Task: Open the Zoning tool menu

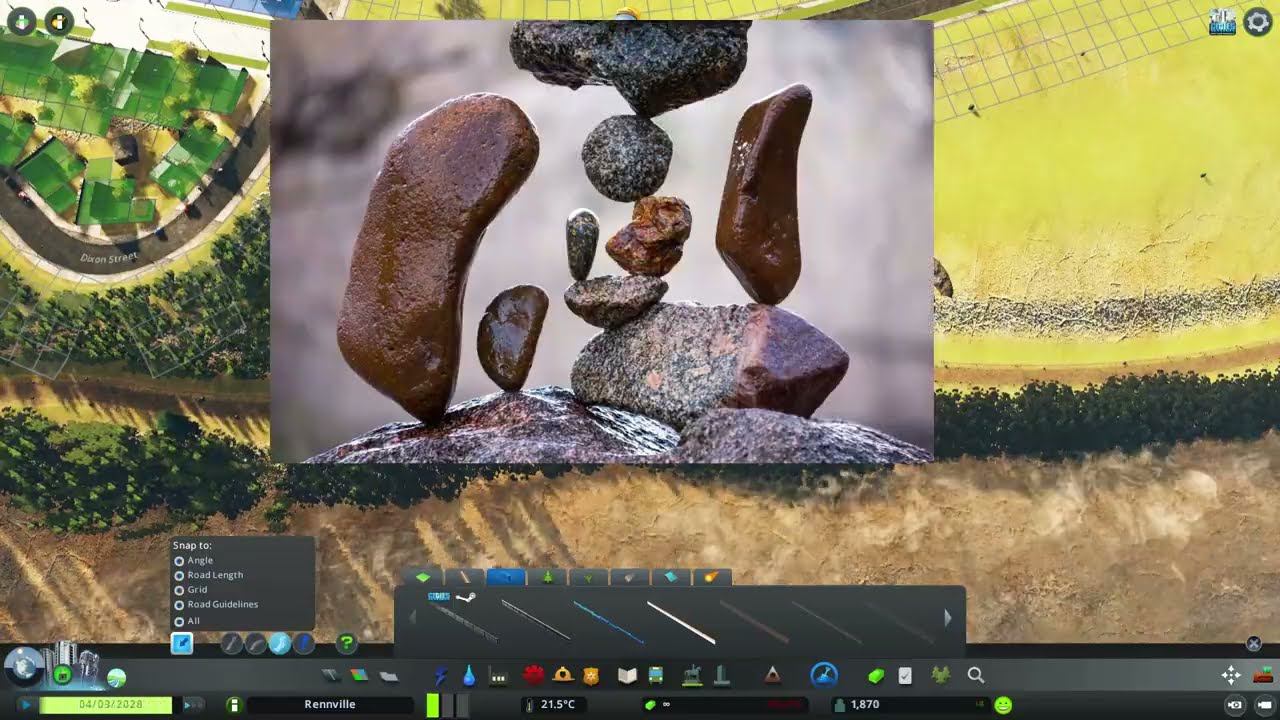Action: coord(359,676)
